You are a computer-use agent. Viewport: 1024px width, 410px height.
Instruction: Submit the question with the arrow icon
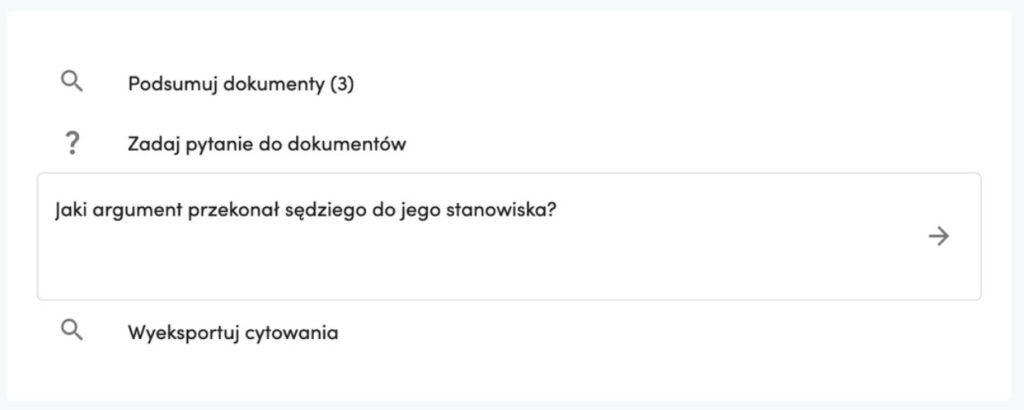coord(938,236)
